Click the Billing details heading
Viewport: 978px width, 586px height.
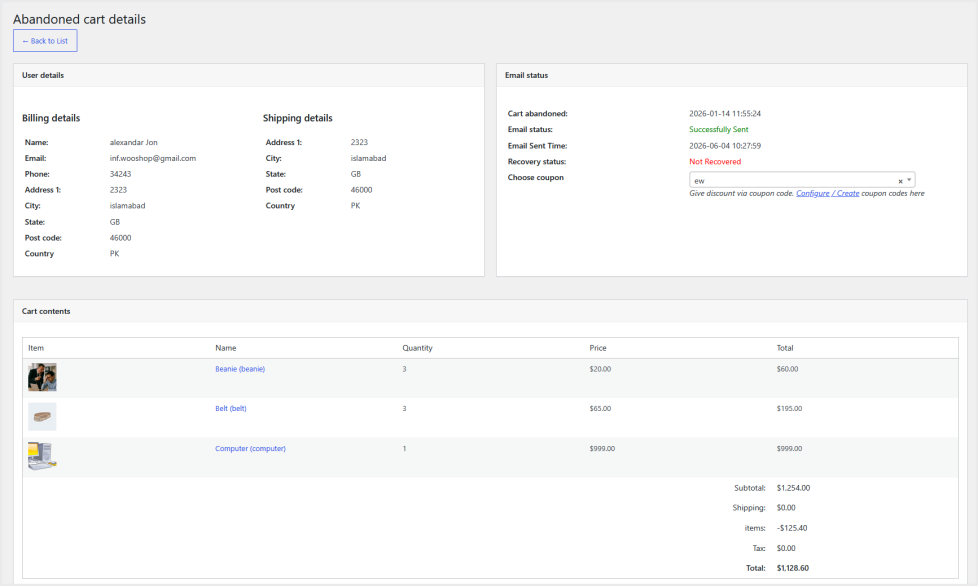coord(51,118)
